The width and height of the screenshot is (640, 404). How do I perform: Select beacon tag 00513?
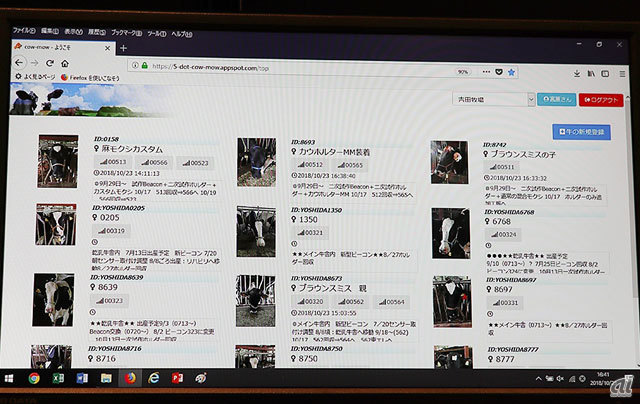click(113, 162)
